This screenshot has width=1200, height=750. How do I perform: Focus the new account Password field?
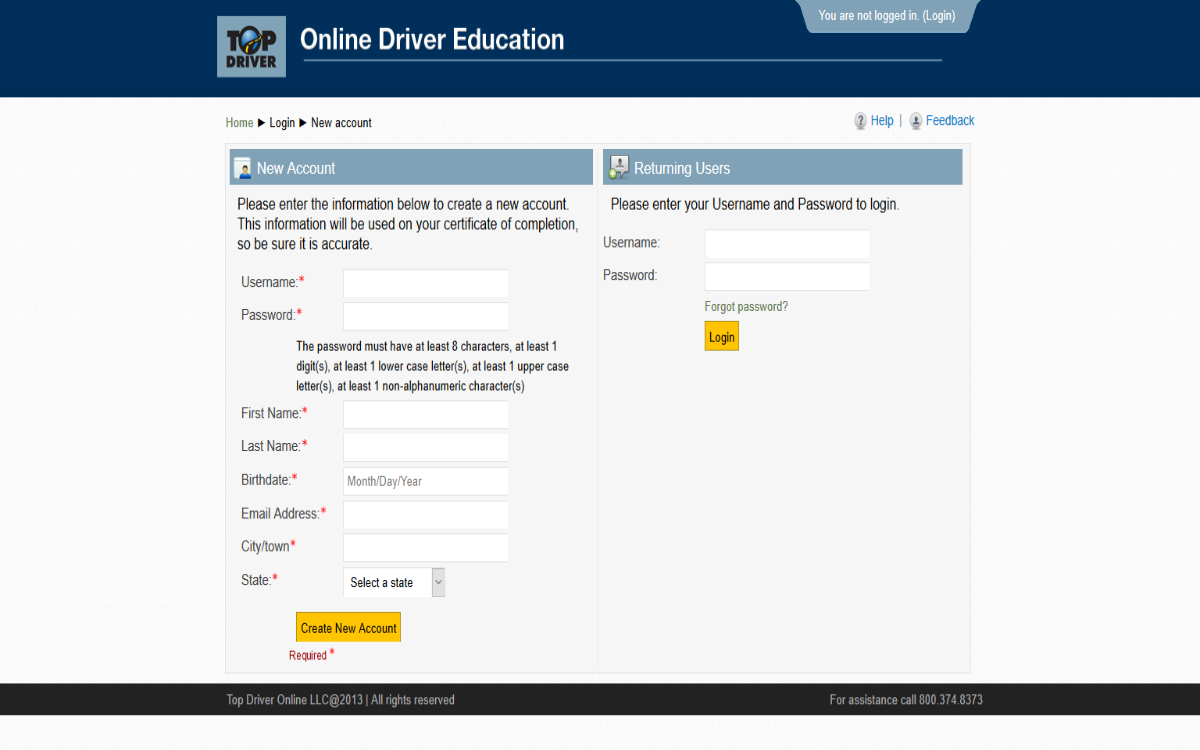pyautogui.click(x=426, y=316)
